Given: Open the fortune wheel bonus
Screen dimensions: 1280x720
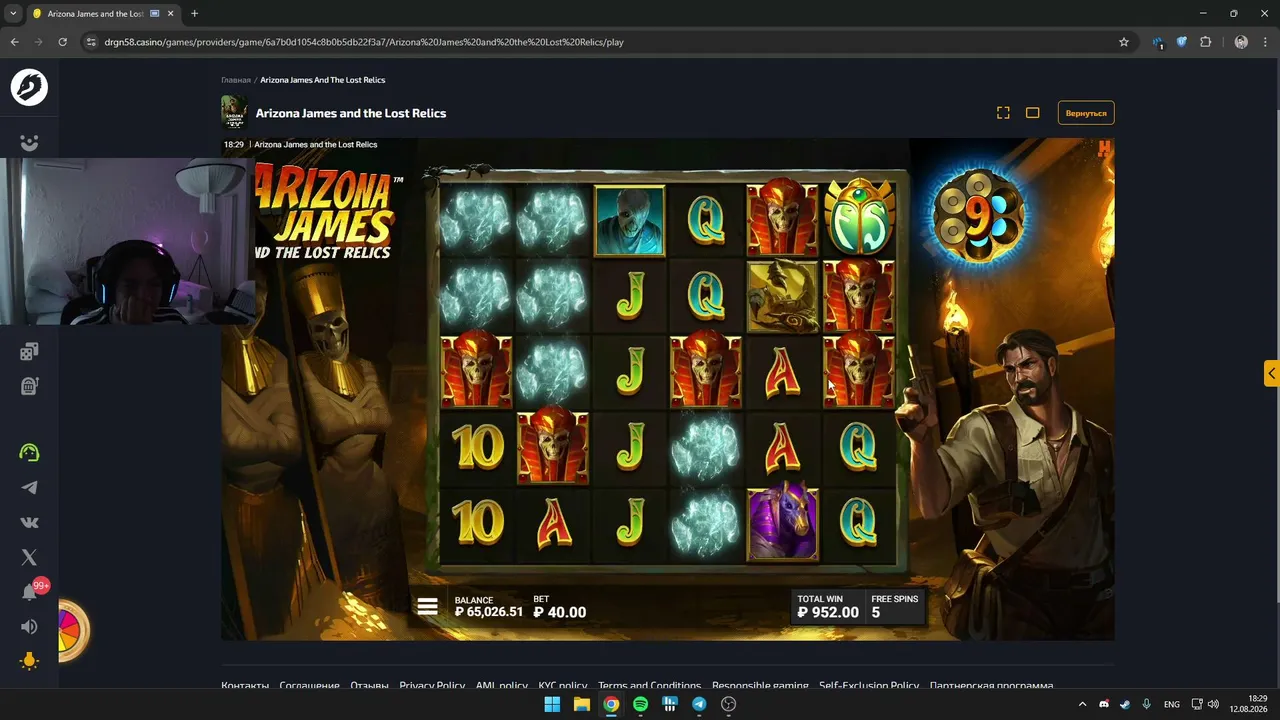Looking at the screenshot, I should tap(73, 630).
